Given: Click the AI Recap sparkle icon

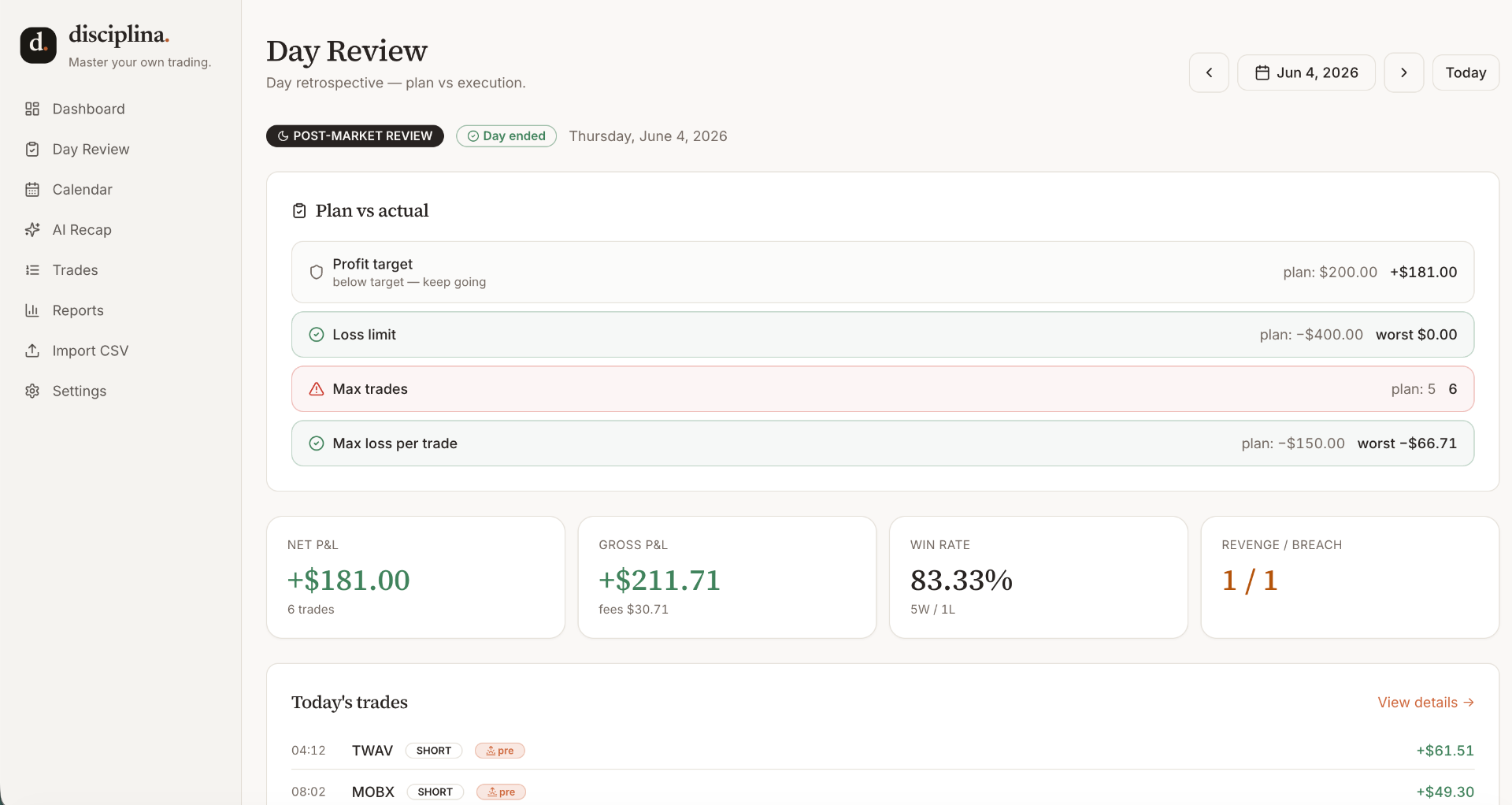Looking at the screenshot, I should tap(32, 229).
